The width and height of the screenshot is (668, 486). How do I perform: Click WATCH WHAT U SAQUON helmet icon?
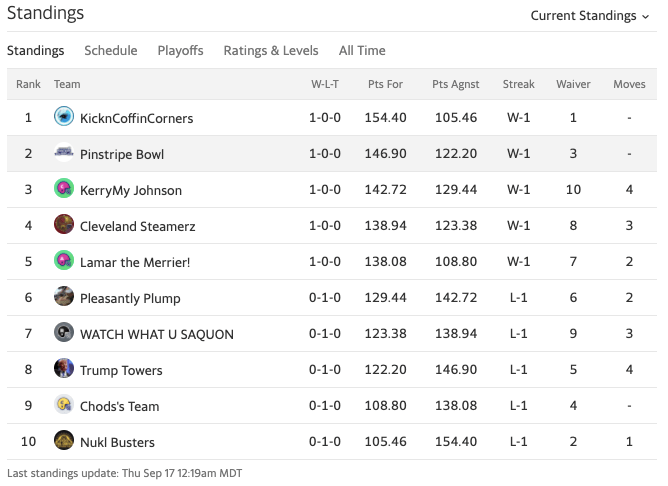click(64, 333)
